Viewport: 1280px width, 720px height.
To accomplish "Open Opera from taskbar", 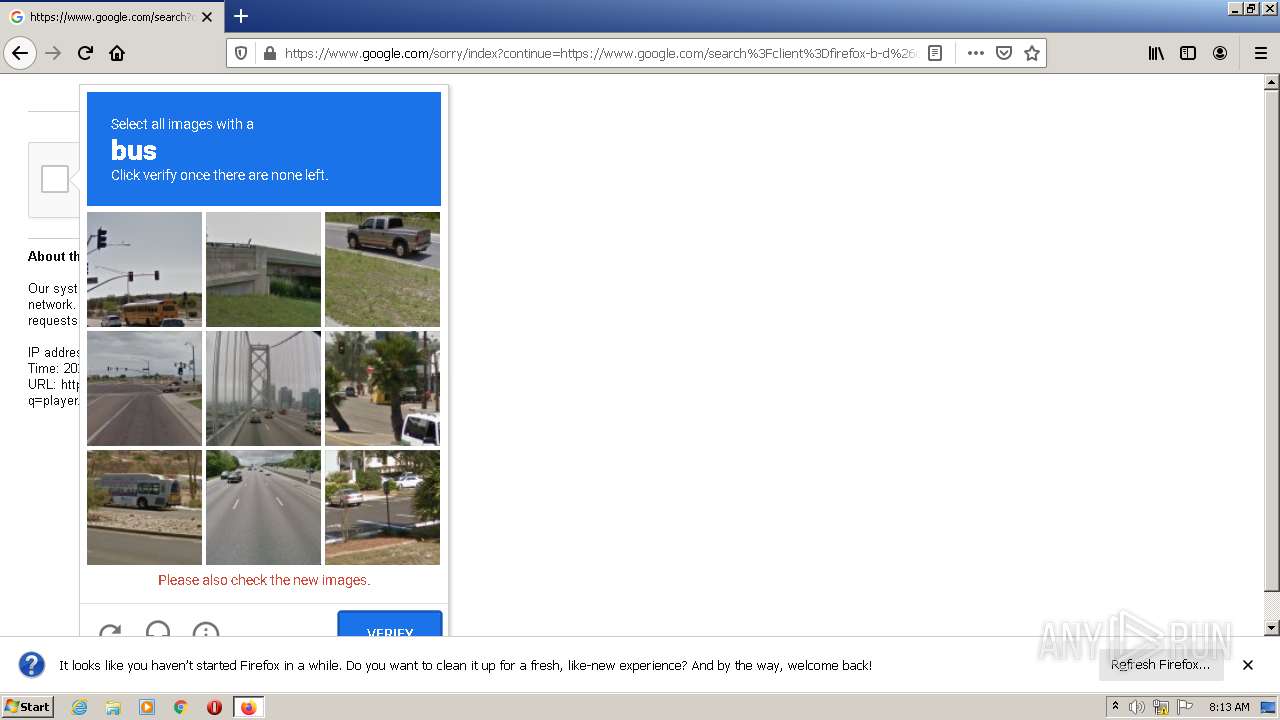I will pyautogui.click(x=214, y=707).
